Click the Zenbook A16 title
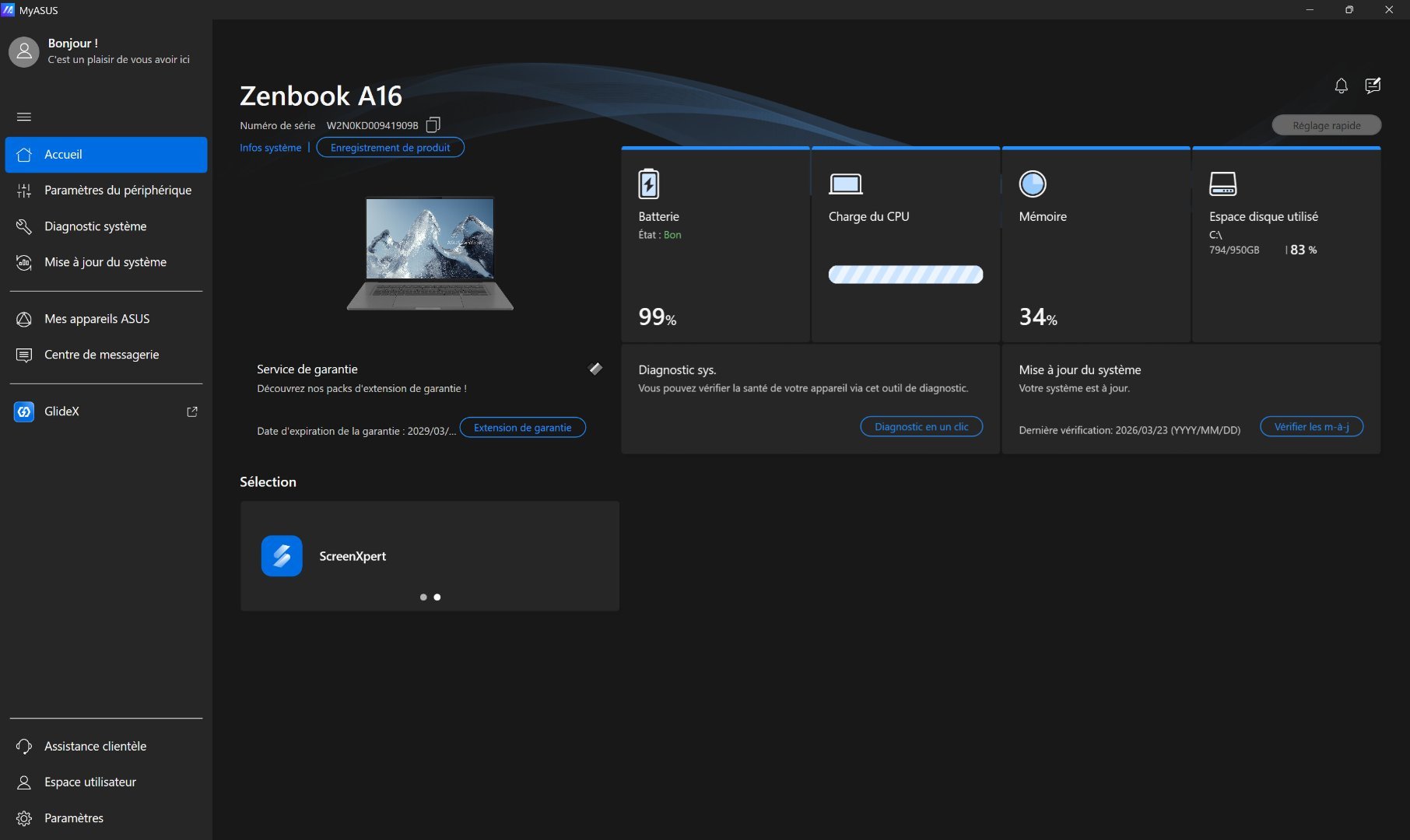Viewport: 1410px width, 840px height. 321,96
